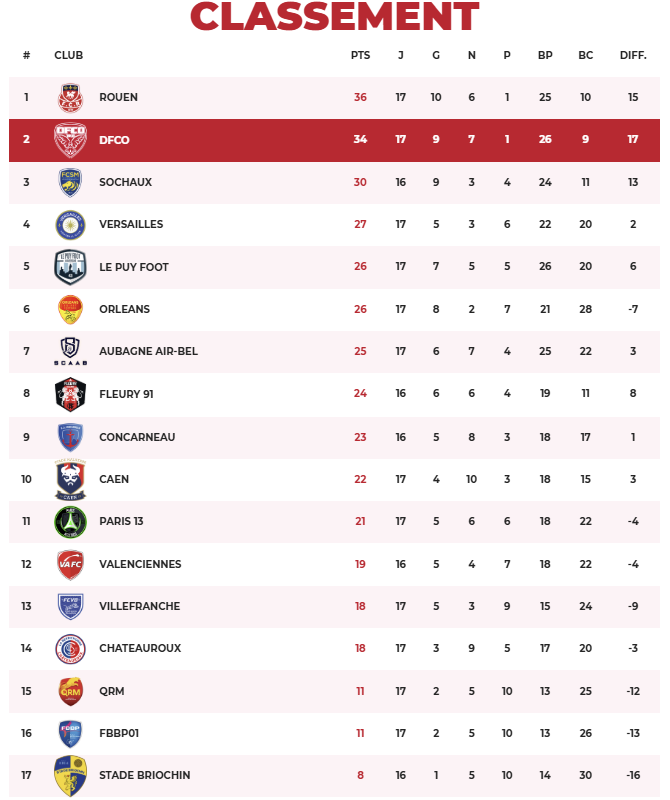Click the QRM club name
This screenshot has height=800, width=670.
pyautogui.click(x=112, y=691)
